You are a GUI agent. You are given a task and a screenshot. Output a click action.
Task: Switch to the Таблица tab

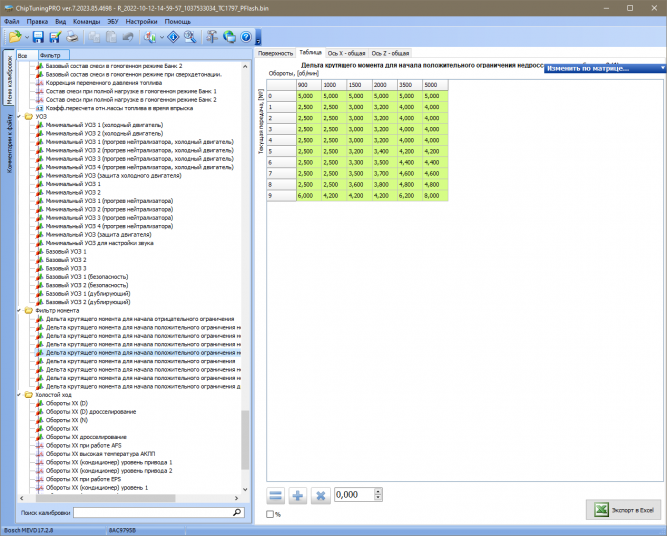(x=310, y=52)
